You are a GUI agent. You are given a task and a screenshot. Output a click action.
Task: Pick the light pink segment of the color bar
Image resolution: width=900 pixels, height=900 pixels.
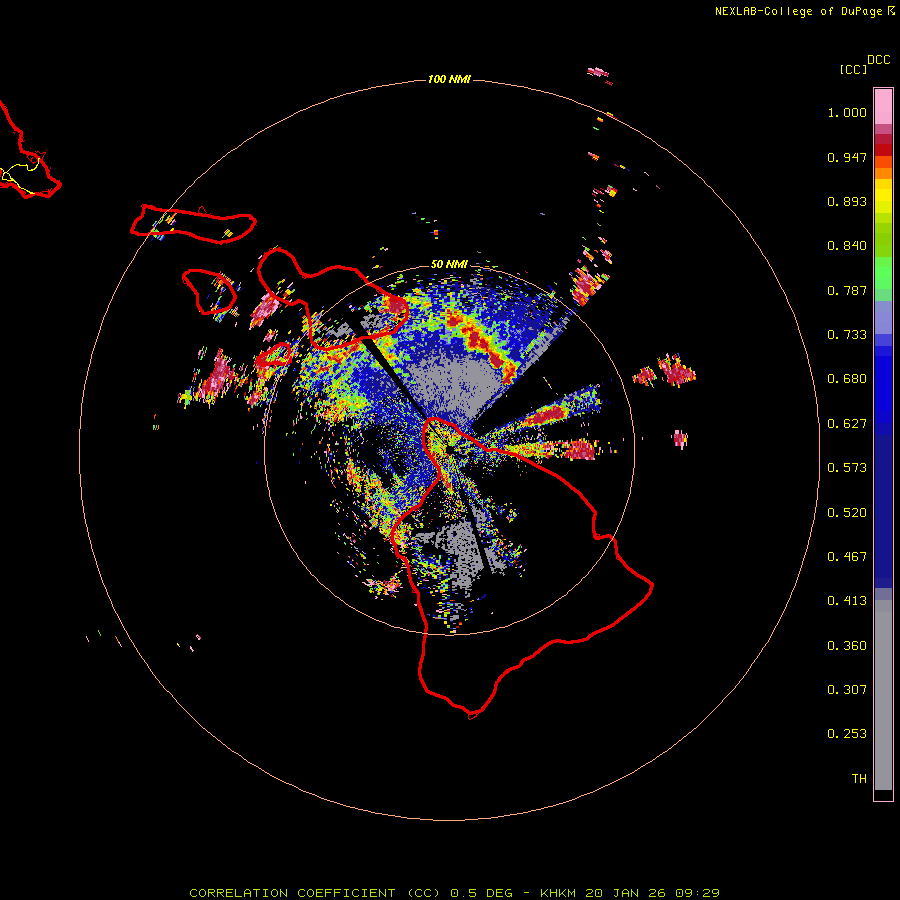click(883, 106)
